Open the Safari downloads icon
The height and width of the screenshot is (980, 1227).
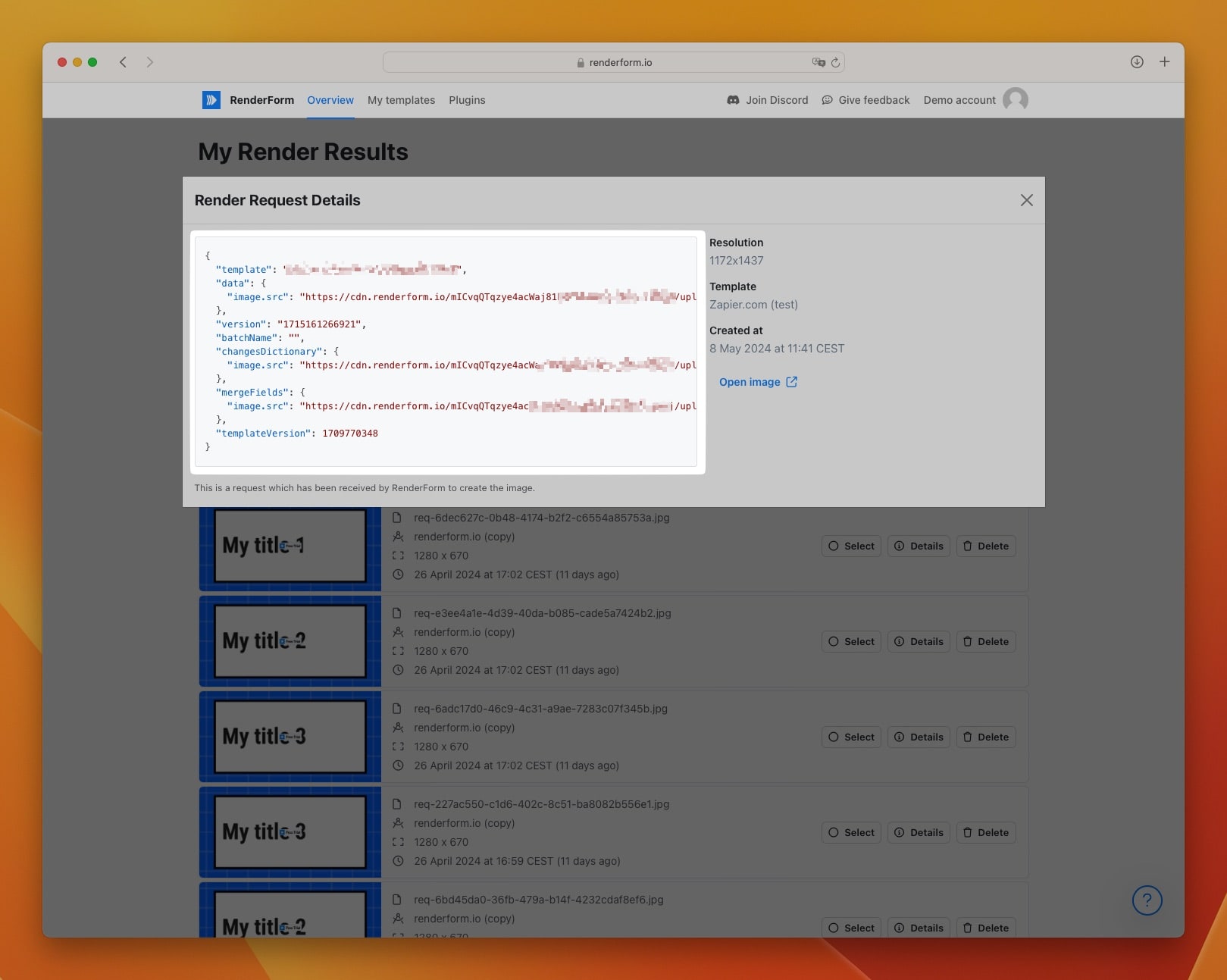click(1137, 62)
